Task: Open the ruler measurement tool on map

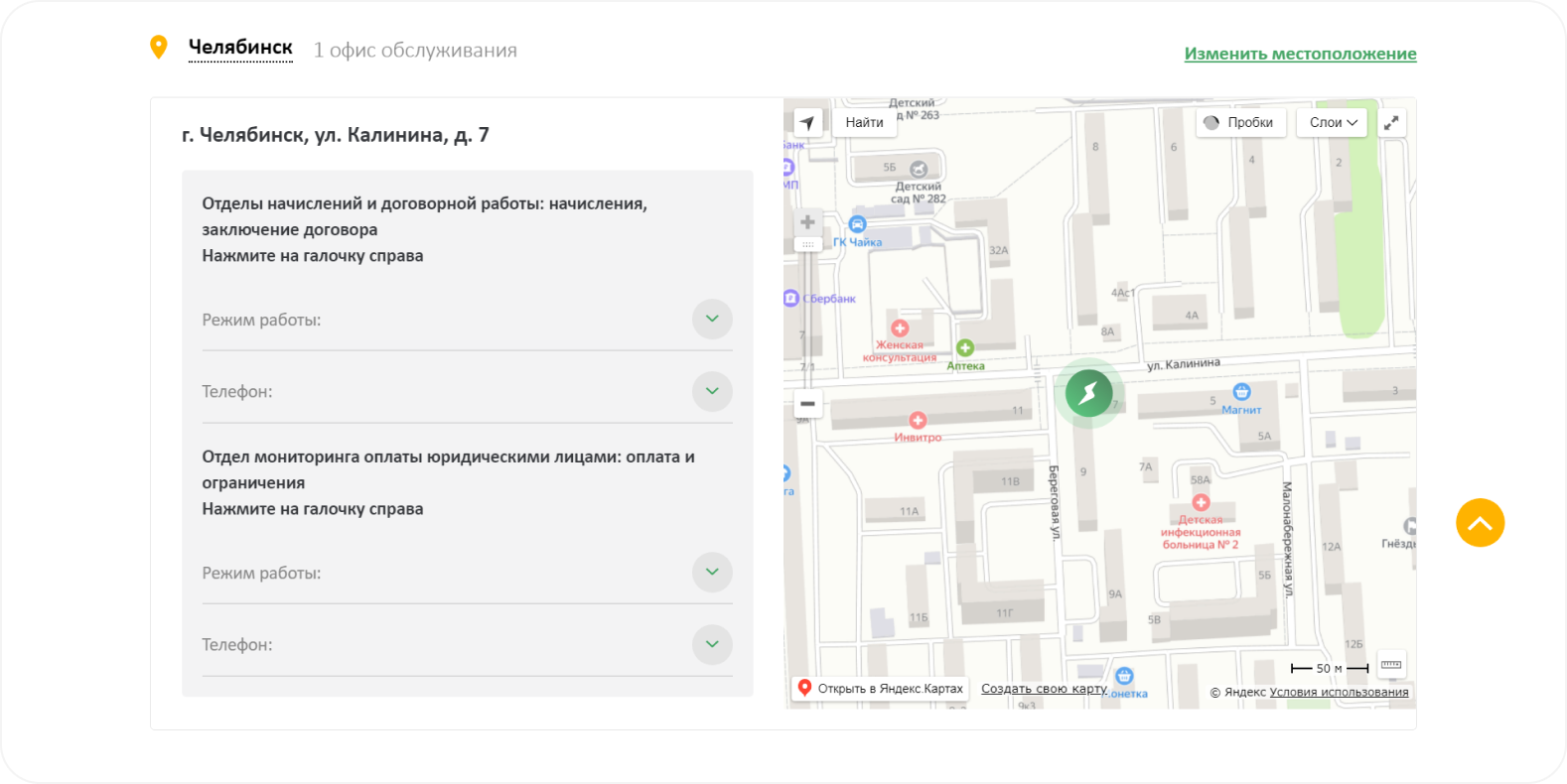Action: coord(1391,665)
